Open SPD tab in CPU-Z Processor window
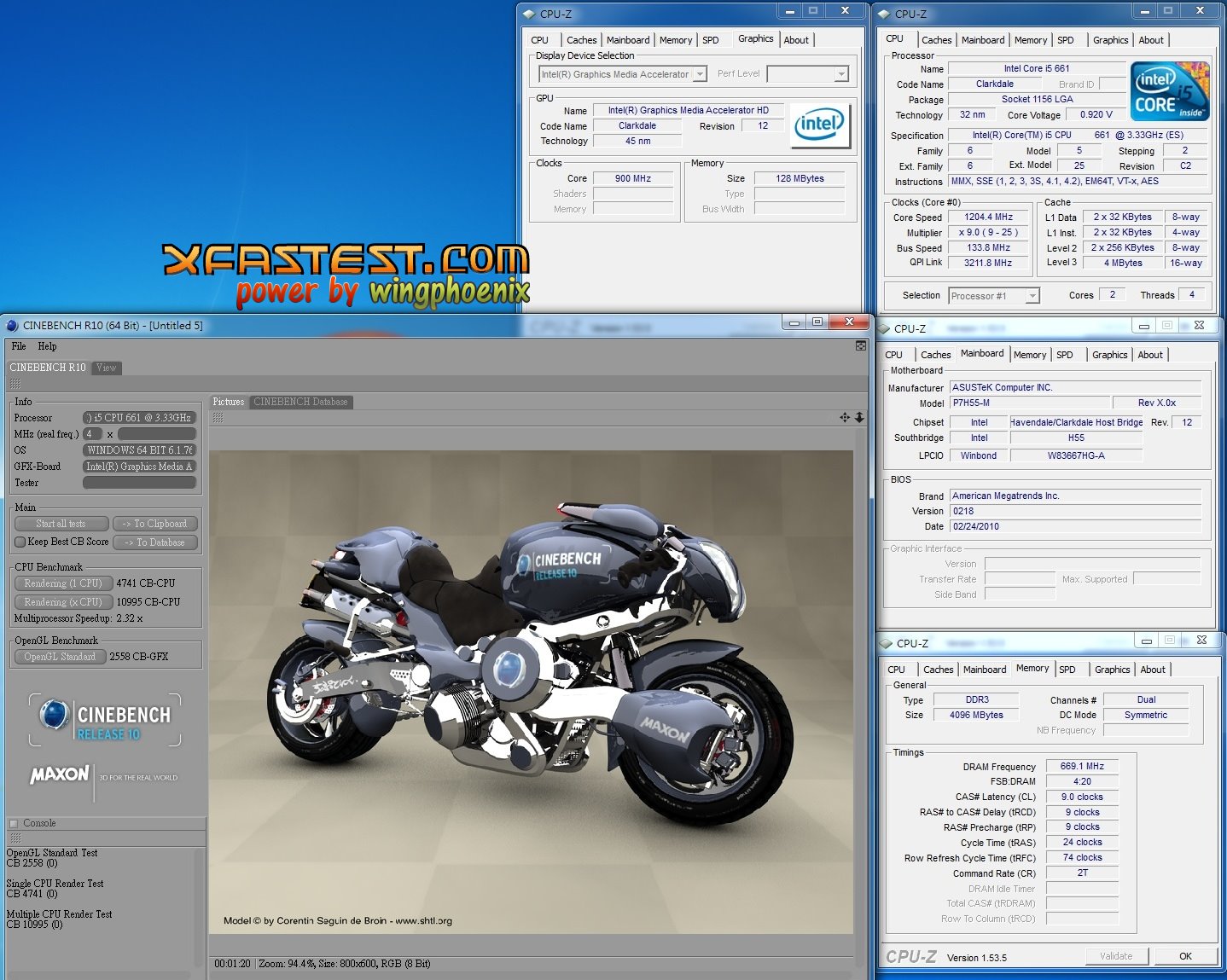 coord(1066,40)
